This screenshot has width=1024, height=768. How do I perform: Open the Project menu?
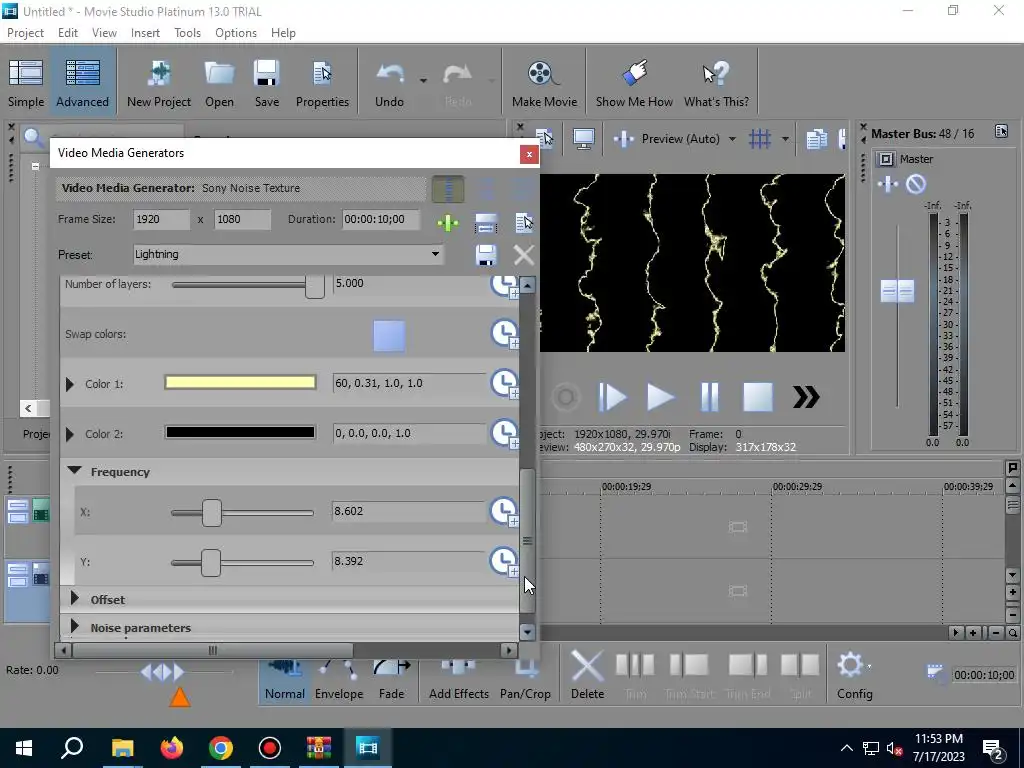coord(25,33)
